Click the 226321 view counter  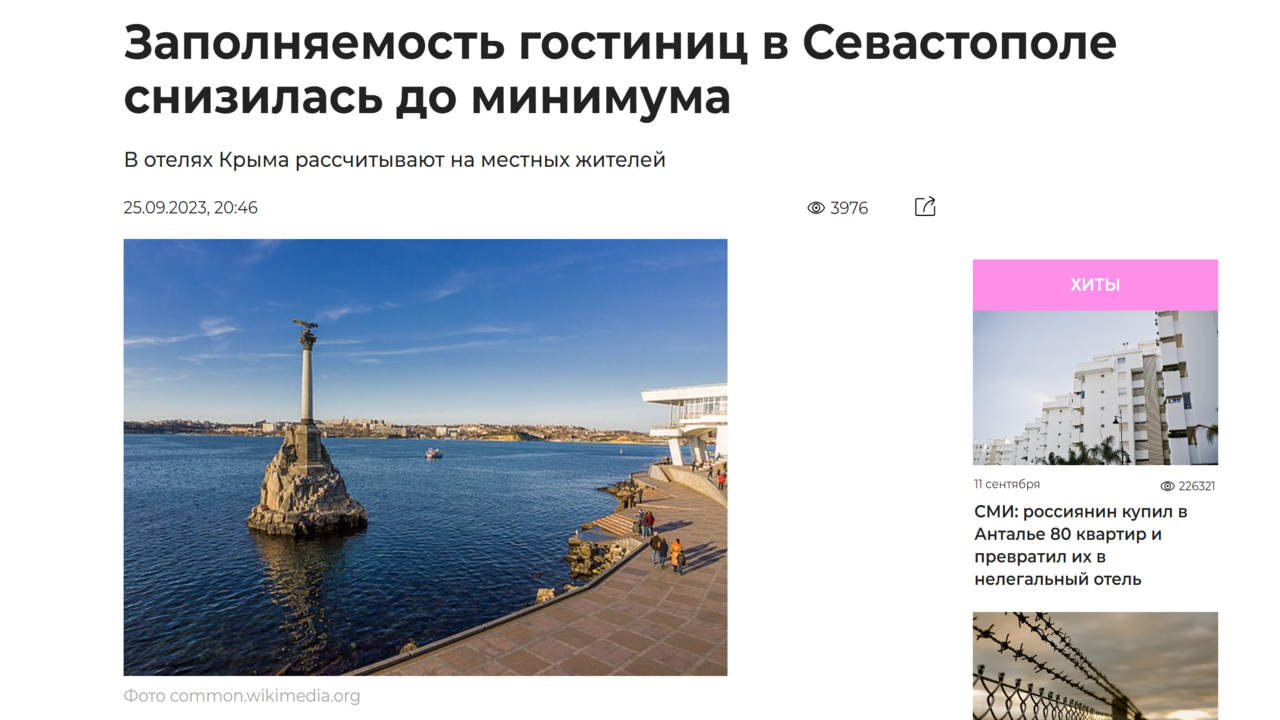coord(1197,486)
